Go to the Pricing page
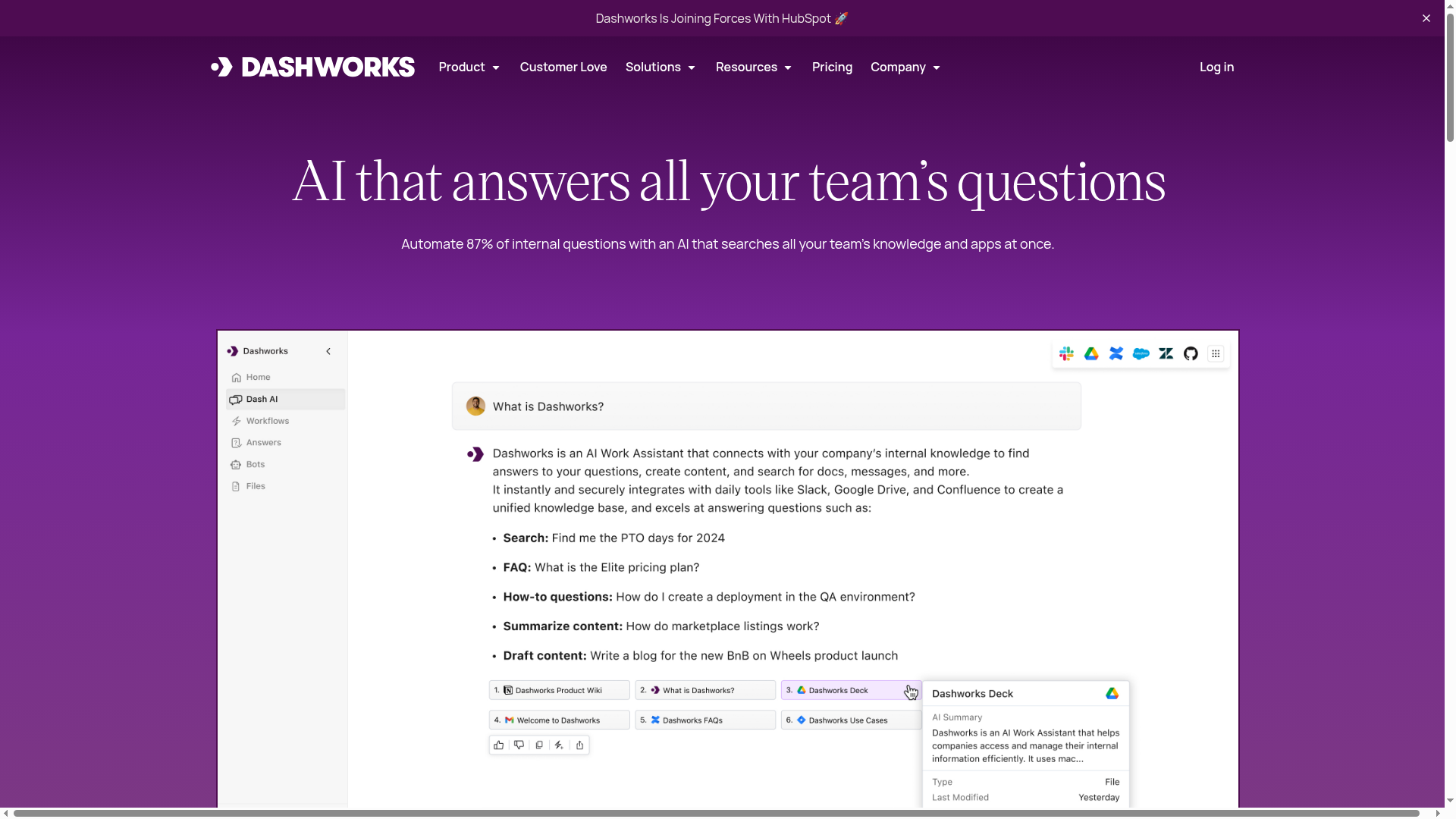Viewport: 1456px width, 819px height. (832, 67)
